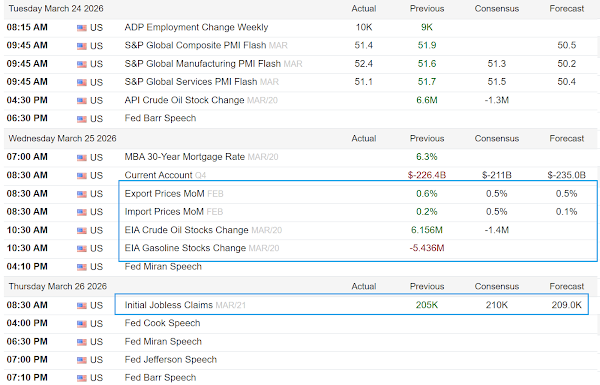This screenshot has height=385, width=600.
Task: Click the US flag beside ADP Employment Change
Action: point(82,28)
